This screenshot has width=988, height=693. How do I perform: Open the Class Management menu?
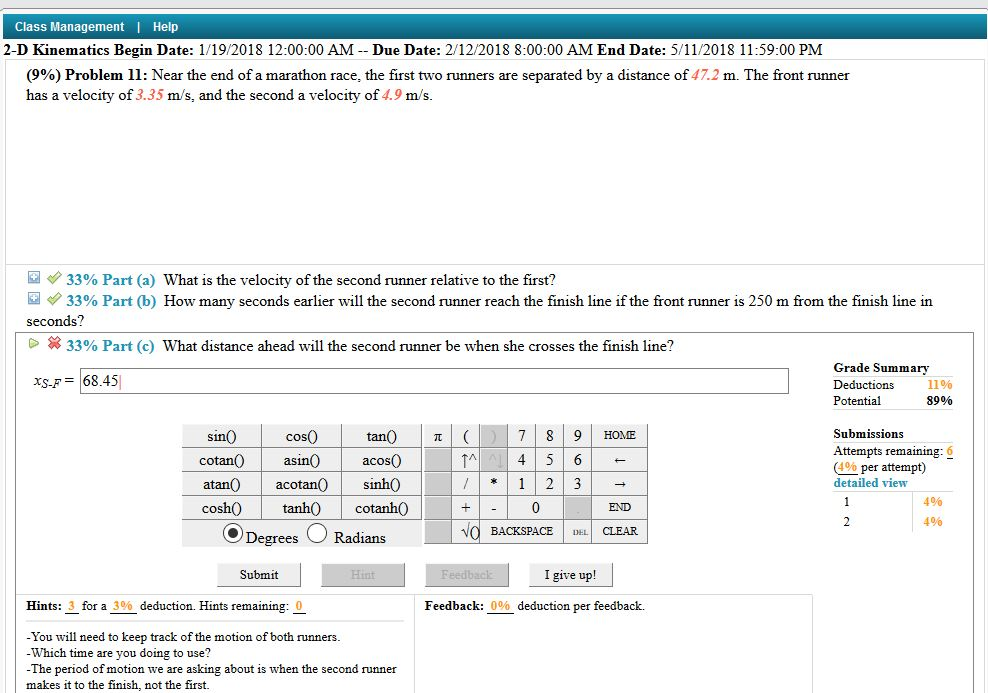coord(70,26)
